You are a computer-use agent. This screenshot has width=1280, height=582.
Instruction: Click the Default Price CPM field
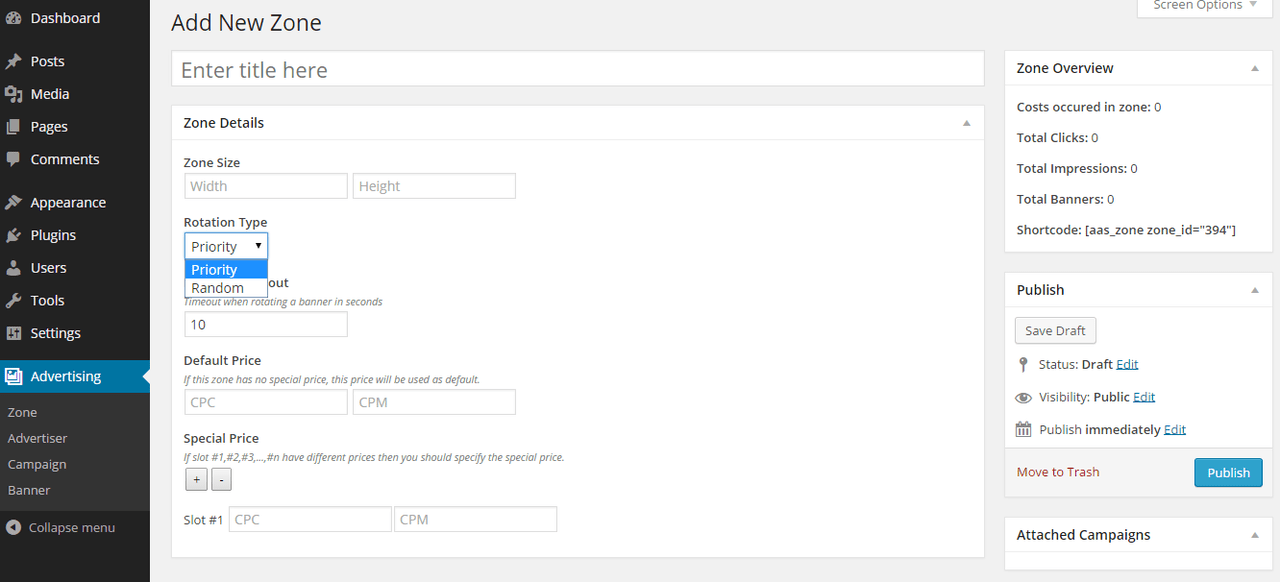(x=434, y=402)
